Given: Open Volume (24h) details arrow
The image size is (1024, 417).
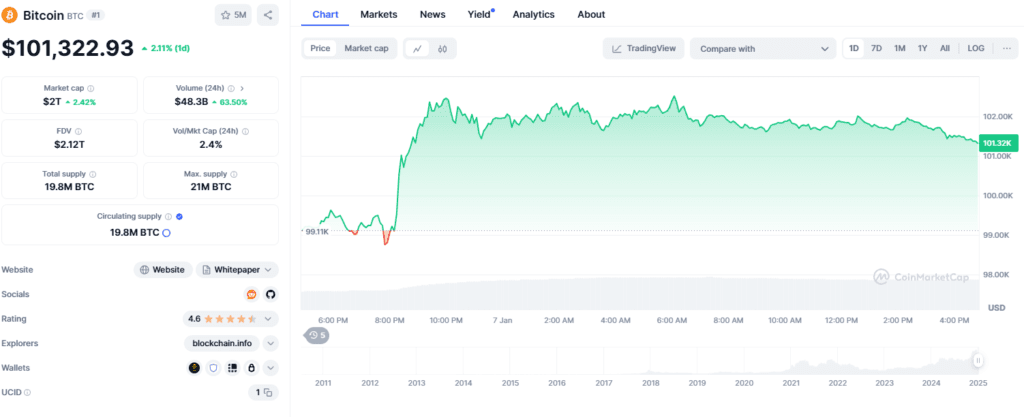Looking at the screenshot, I should 242,88.
